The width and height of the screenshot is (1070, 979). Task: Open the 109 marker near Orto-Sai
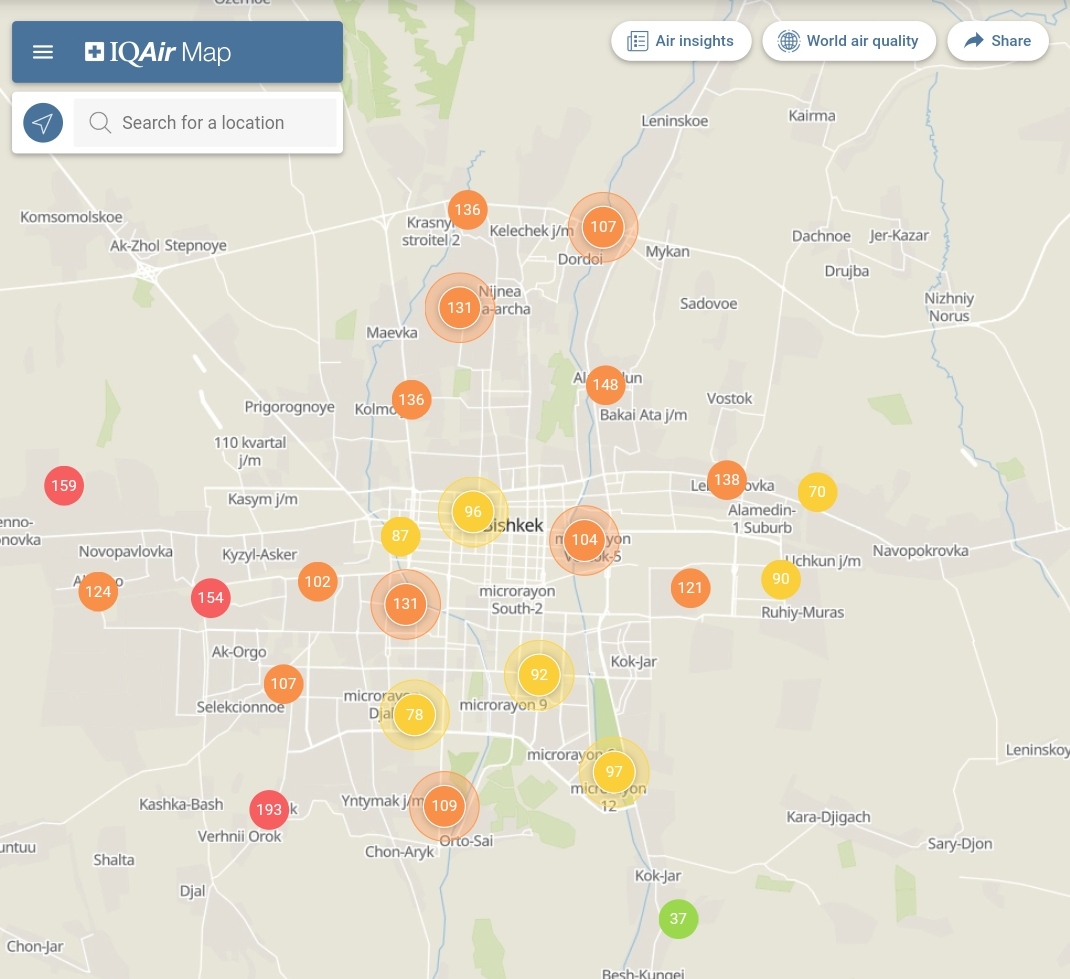pos(444,806)
